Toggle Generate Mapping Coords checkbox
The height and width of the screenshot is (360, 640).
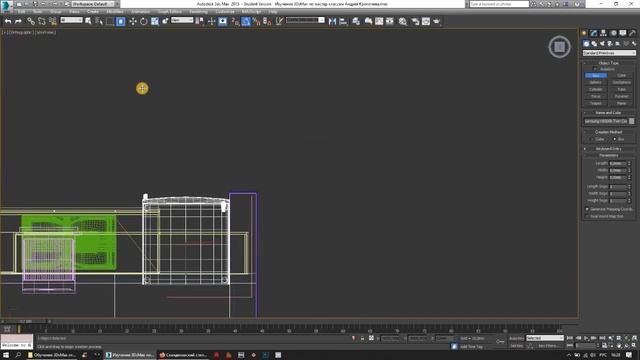click(587, 209)
